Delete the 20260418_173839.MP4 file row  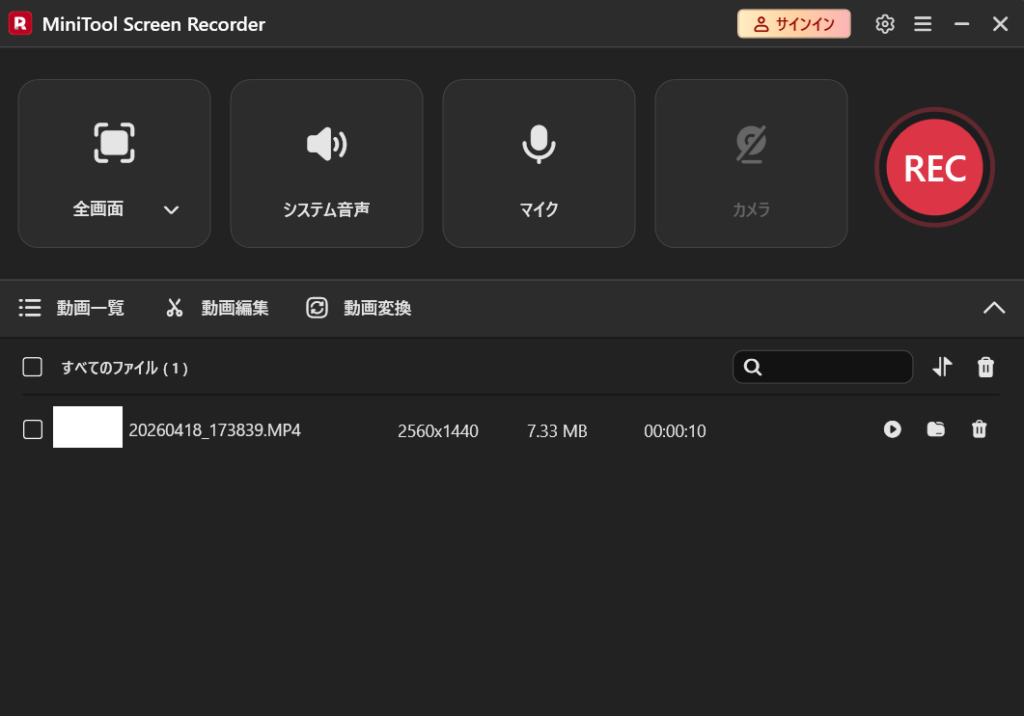pos(979,429)
